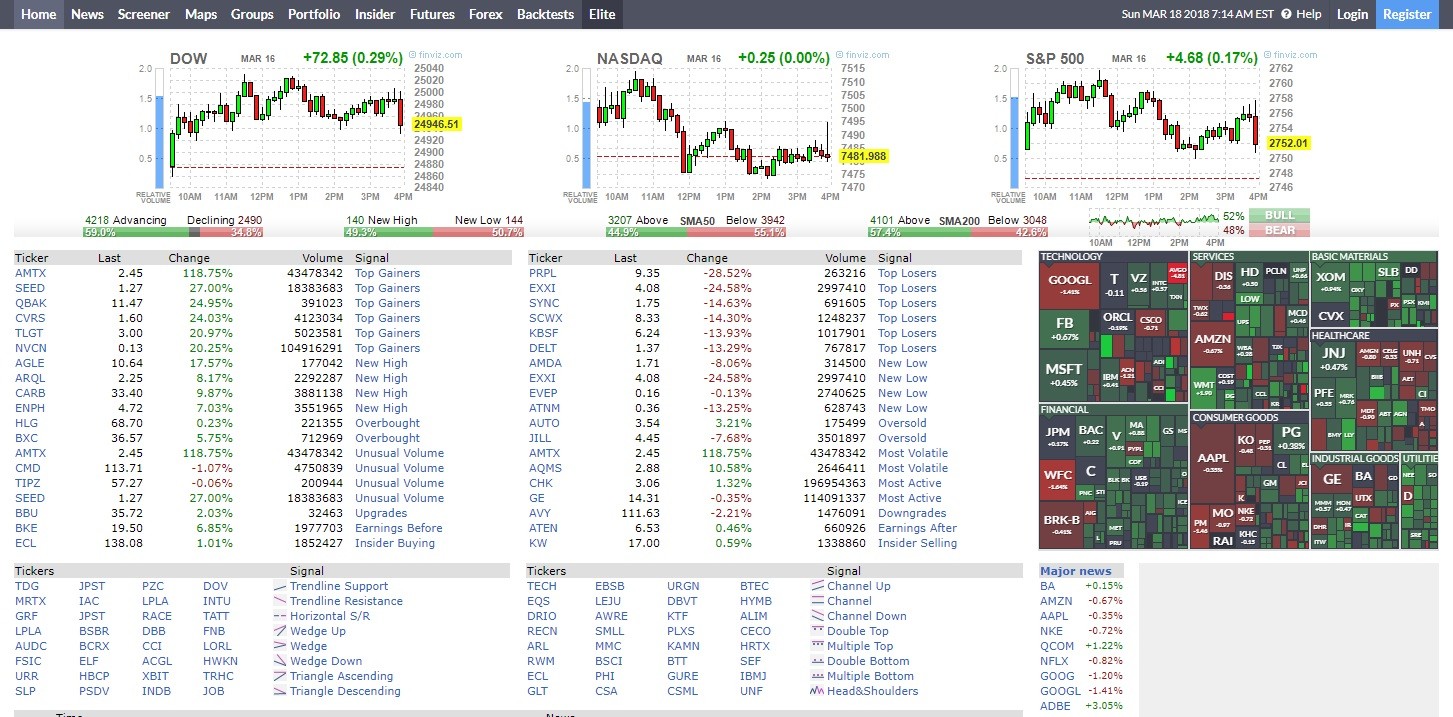Click the Wedge Up pattern icon
This screenshot has height=717, width=1453.
(280, 631)
